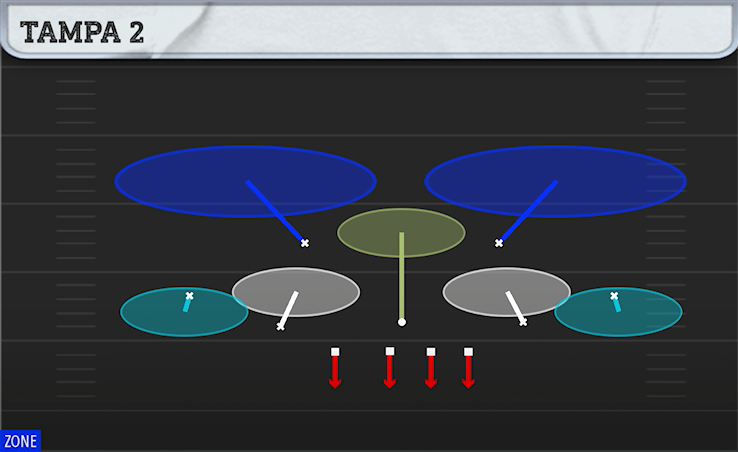
Task: Click the rightmost red rush arrow
Action: click(x=468, y=372)
